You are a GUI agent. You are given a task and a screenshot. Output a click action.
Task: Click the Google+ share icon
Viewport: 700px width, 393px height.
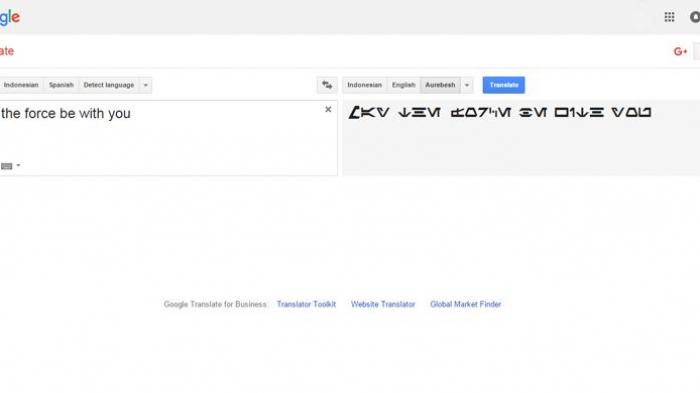680,52
